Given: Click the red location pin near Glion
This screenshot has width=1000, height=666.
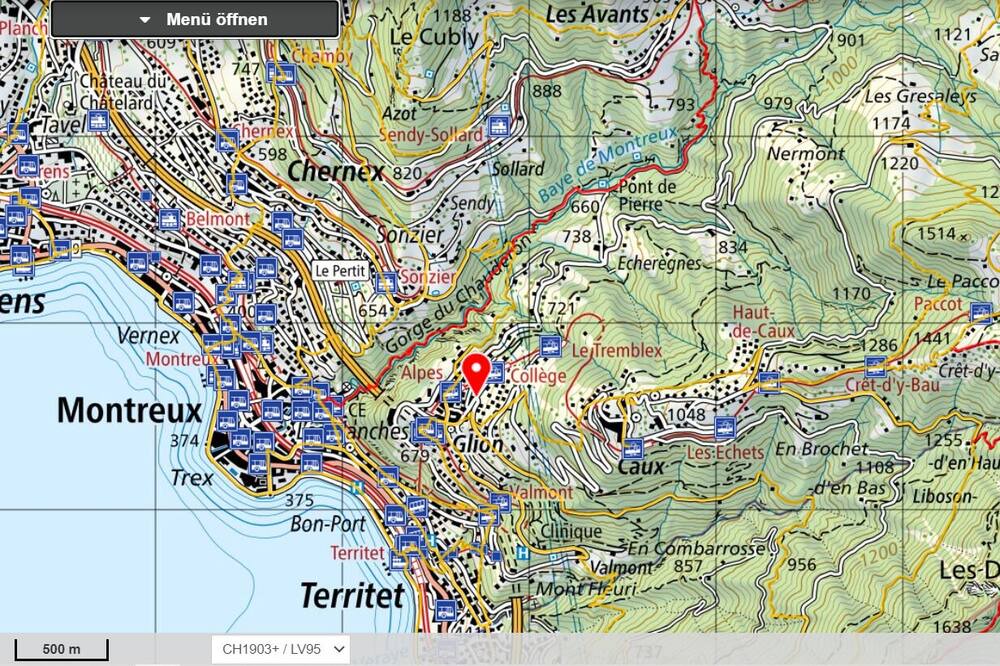Looking at the screenshot, I should coord(476,374).
